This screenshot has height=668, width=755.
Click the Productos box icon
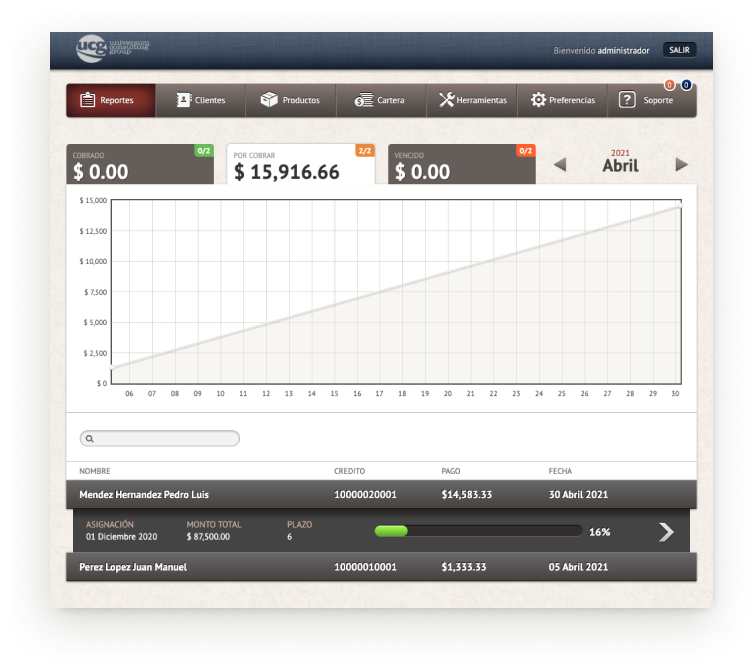point(269,100)
